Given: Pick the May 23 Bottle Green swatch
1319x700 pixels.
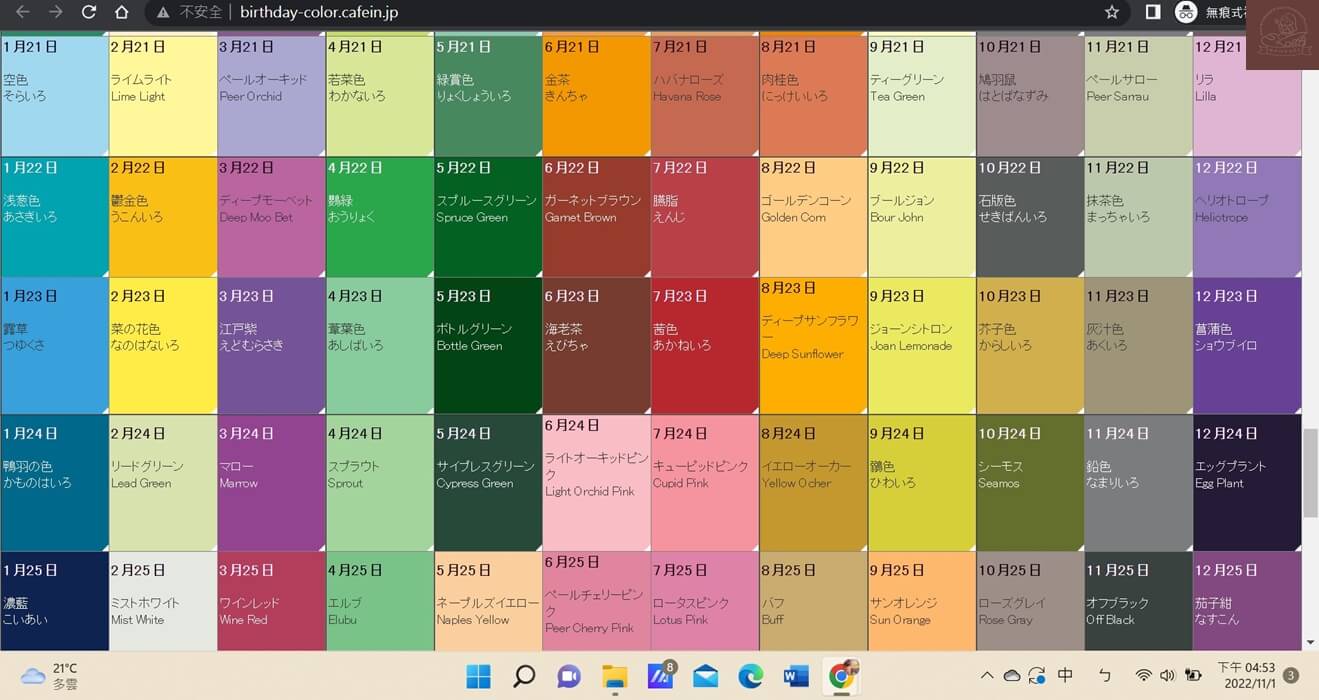Looking at the screenshot, I should [487, 345].
